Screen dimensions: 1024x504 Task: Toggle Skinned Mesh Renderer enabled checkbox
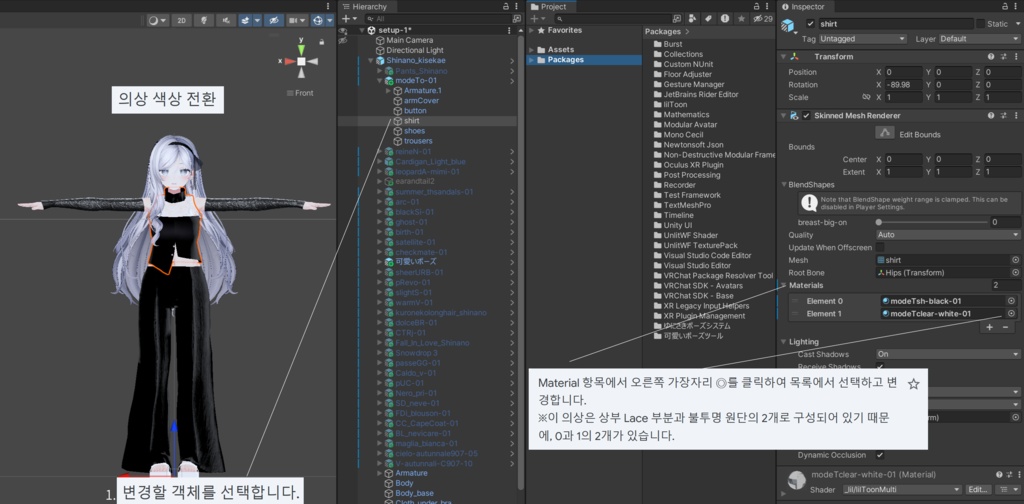(x=806, y=116)
